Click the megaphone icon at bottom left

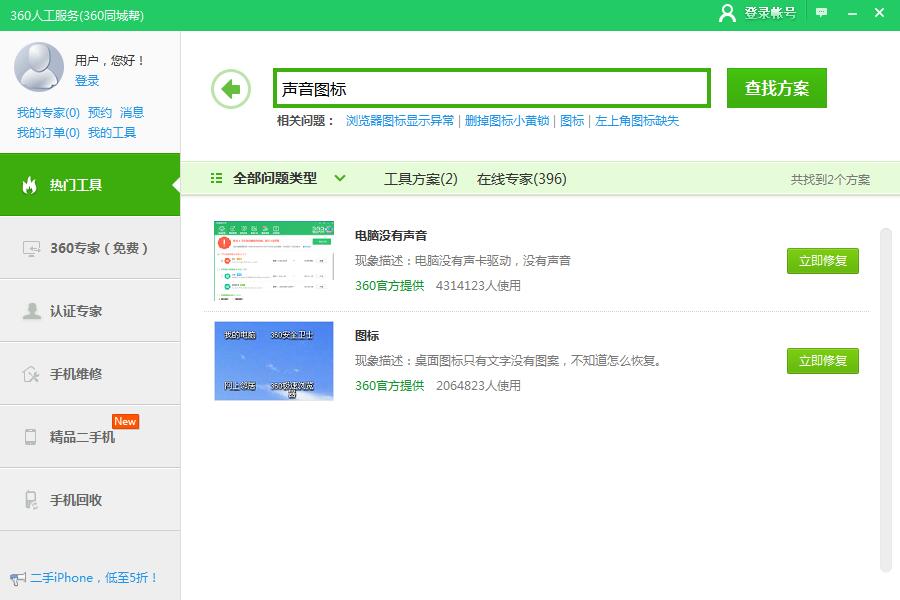click(x=17, y=578)
